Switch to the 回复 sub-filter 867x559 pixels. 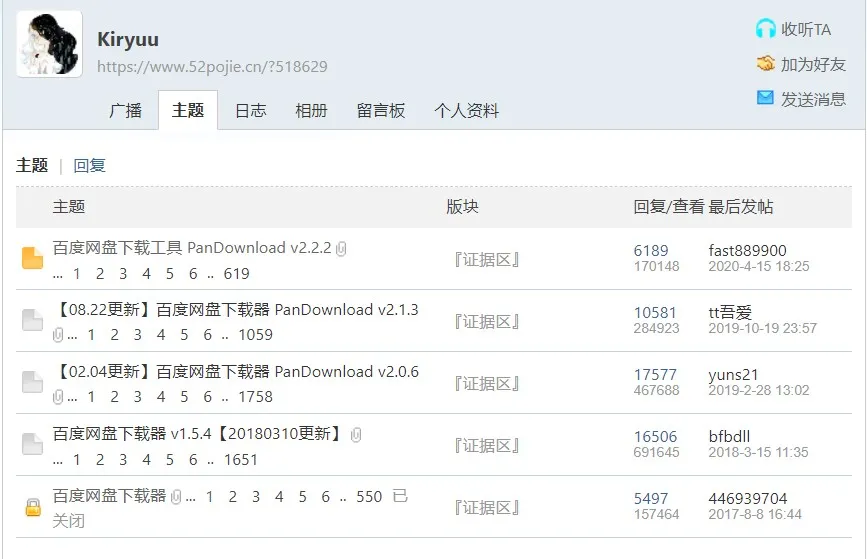point(90,165)
